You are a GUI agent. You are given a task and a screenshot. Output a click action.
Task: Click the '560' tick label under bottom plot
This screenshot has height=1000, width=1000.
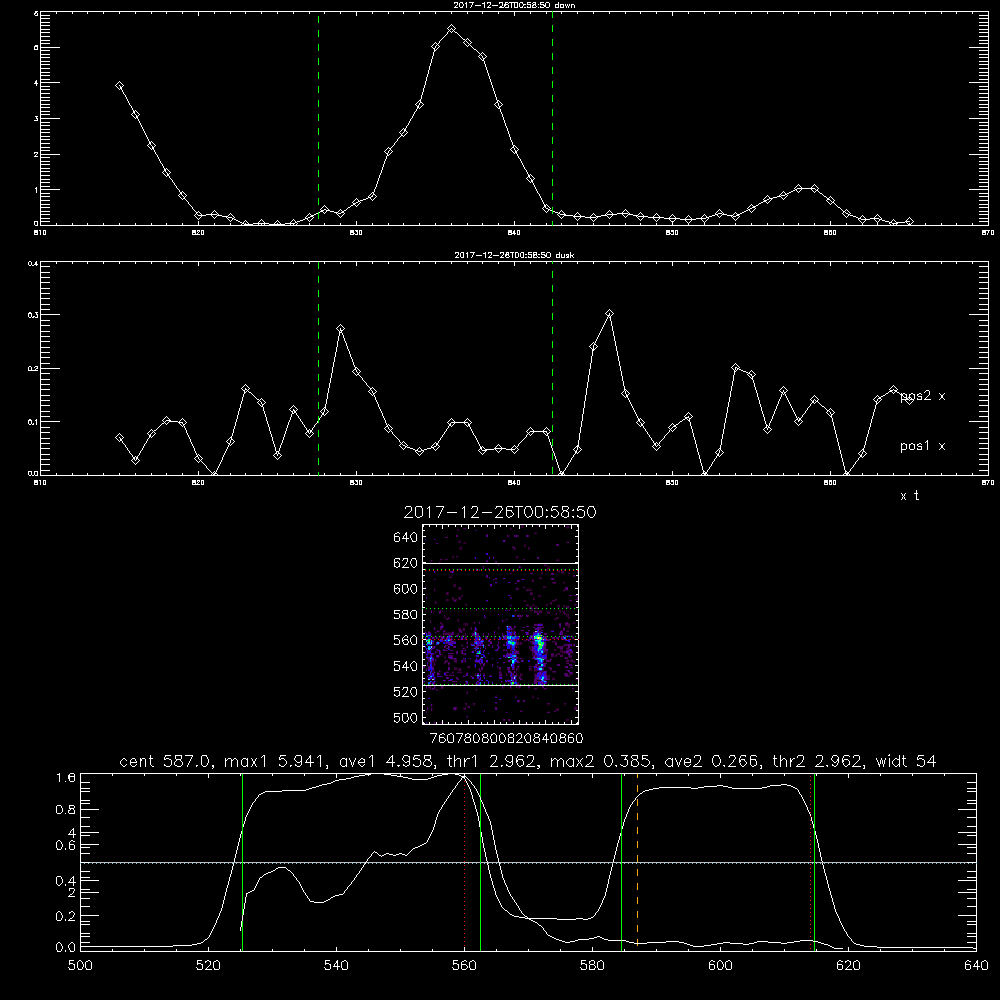[x=464, y=966]
